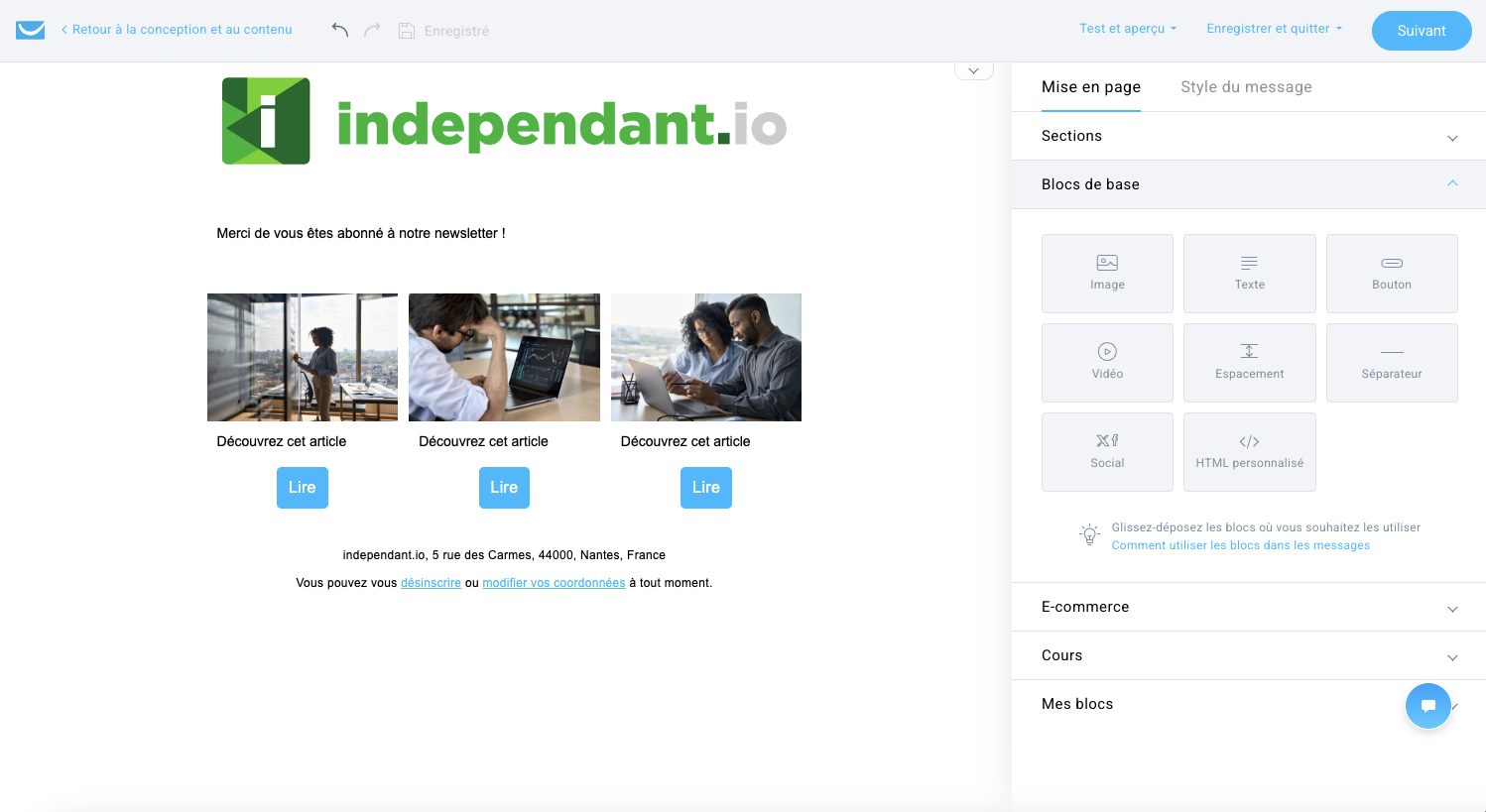Viewport: 1486px width, 812px height.
Task: Undo the last action
Action: pyautogui.click(x=340, y=30)
